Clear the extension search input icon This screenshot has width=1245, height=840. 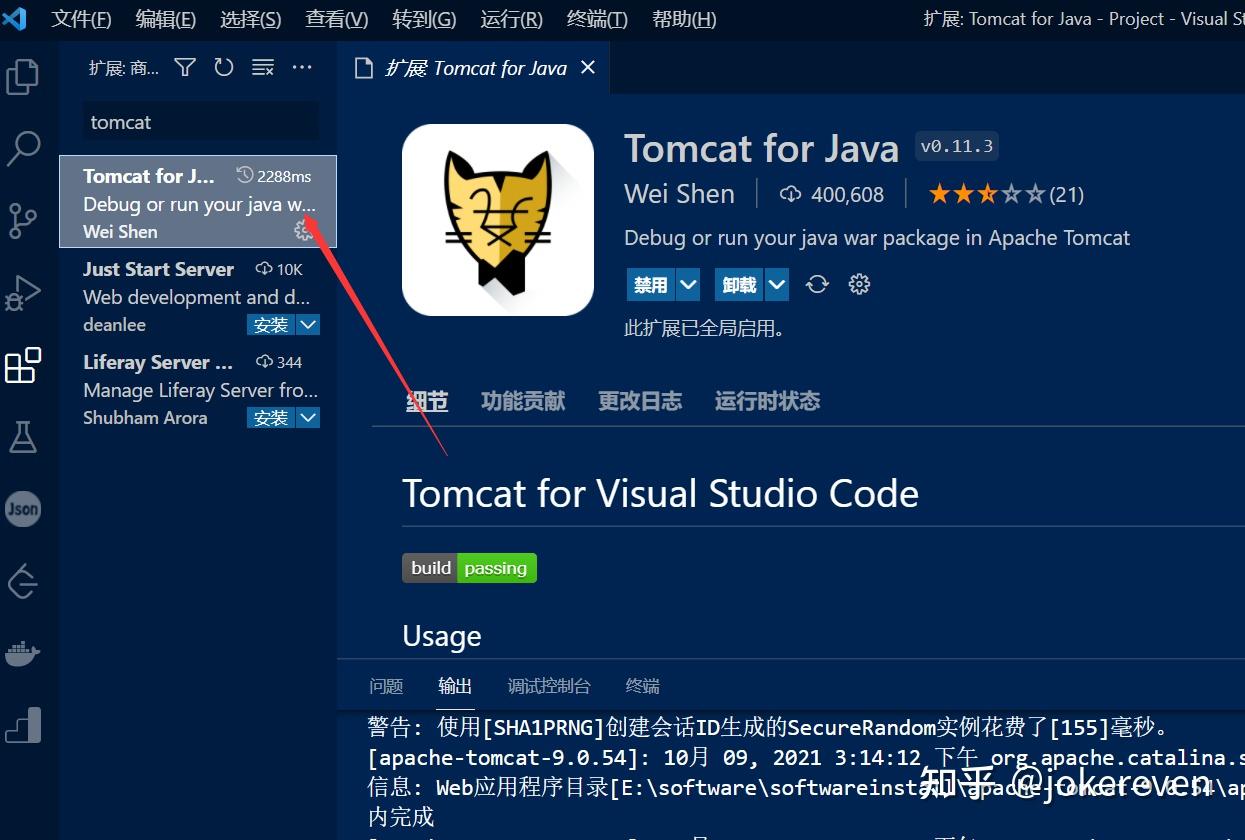262,67
